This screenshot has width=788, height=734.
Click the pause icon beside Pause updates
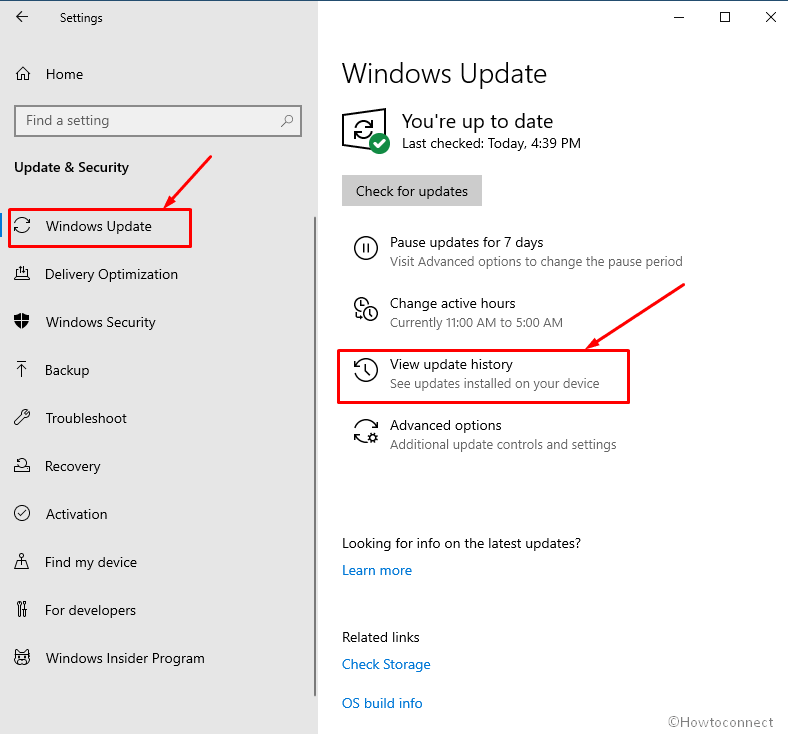click(366, 248)
